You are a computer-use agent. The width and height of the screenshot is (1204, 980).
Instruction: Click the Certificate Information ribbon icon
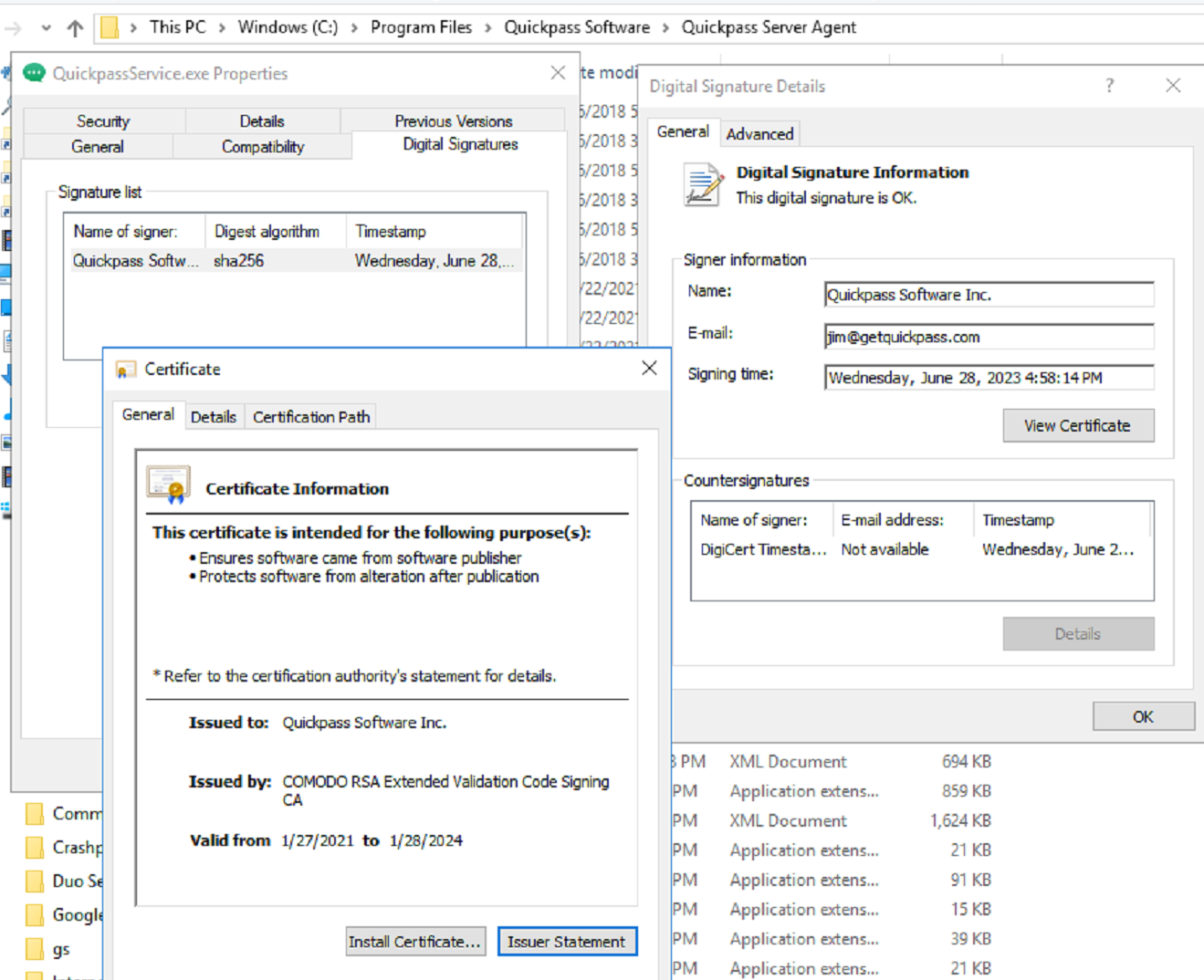168,485
